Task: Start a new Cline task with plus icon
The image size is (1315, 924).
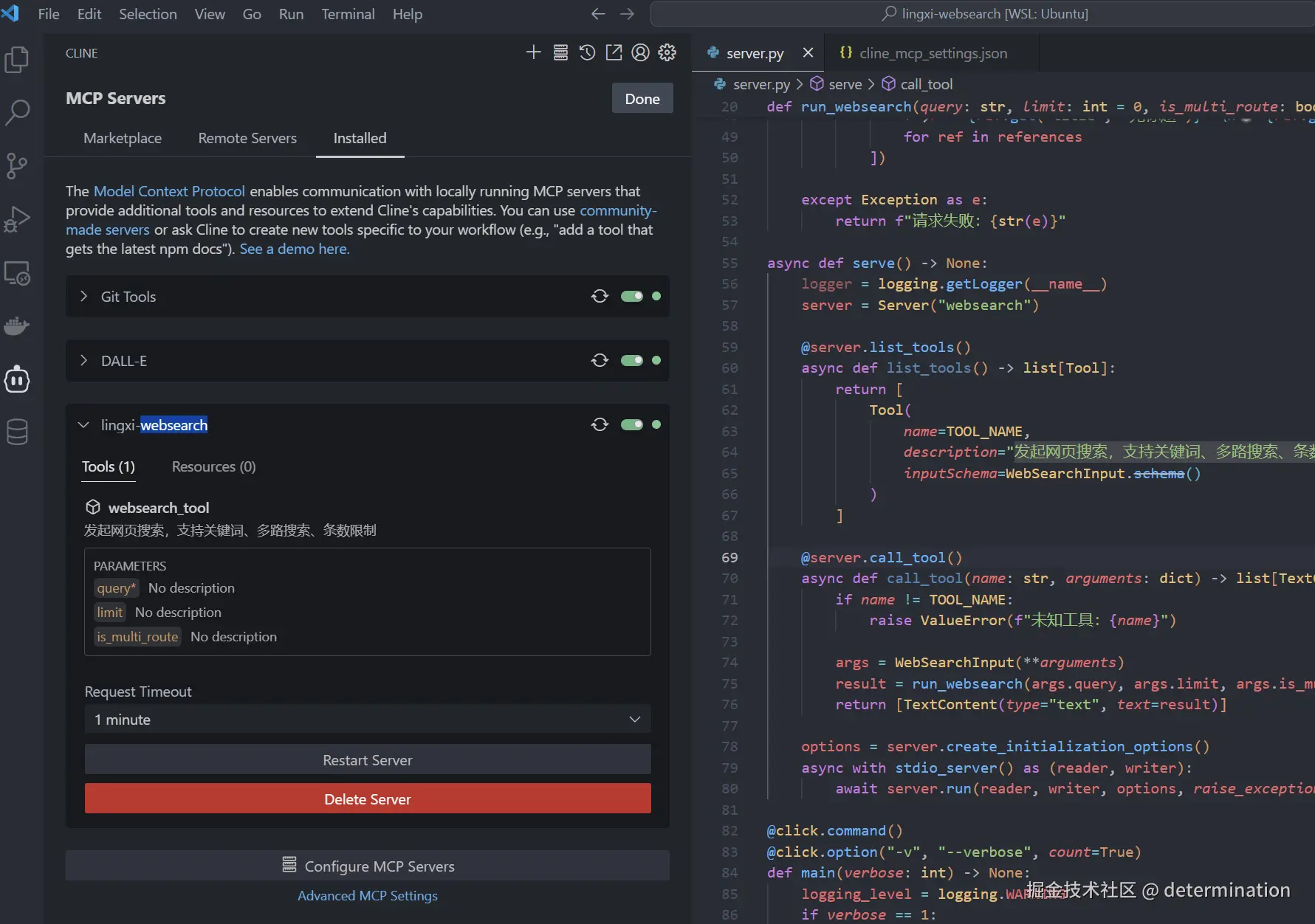Action: point(533,52)
